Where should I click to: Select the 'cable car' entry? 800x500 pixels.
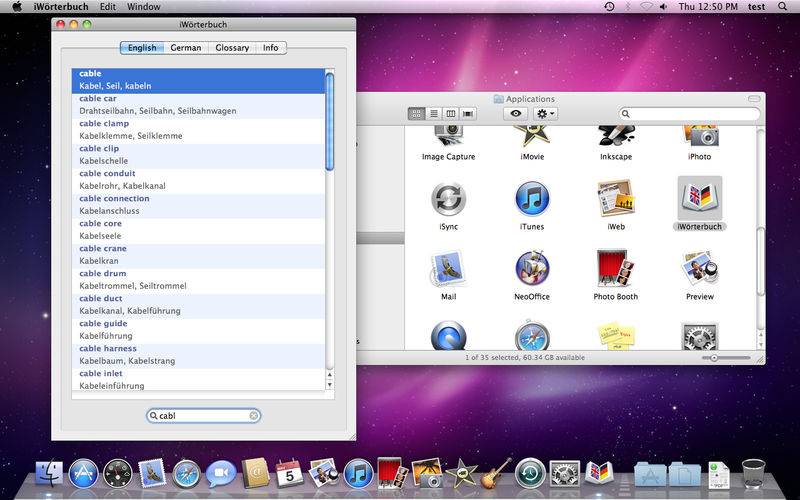(198, 105)
